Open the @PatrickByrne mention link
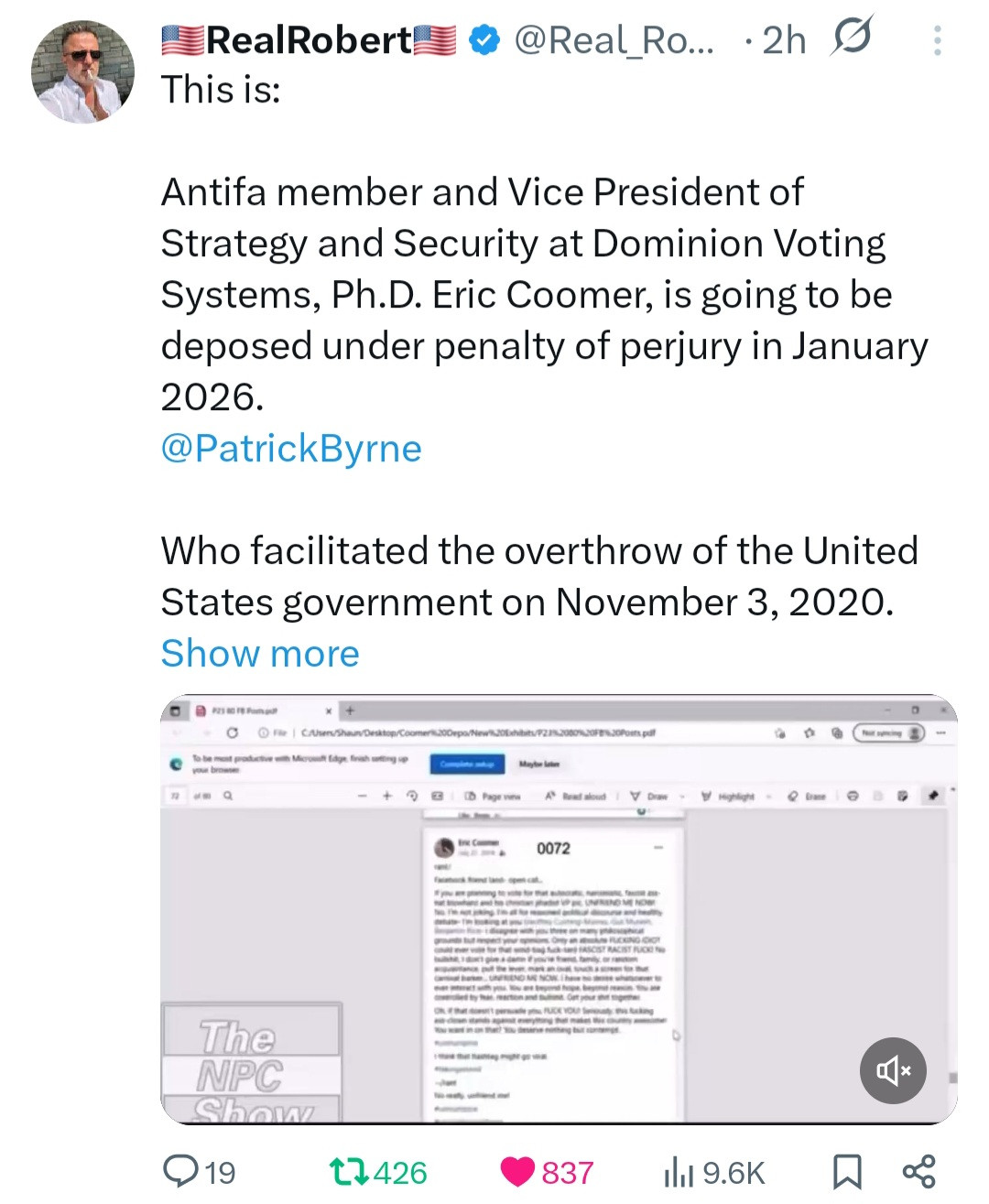 click(291, 449)
